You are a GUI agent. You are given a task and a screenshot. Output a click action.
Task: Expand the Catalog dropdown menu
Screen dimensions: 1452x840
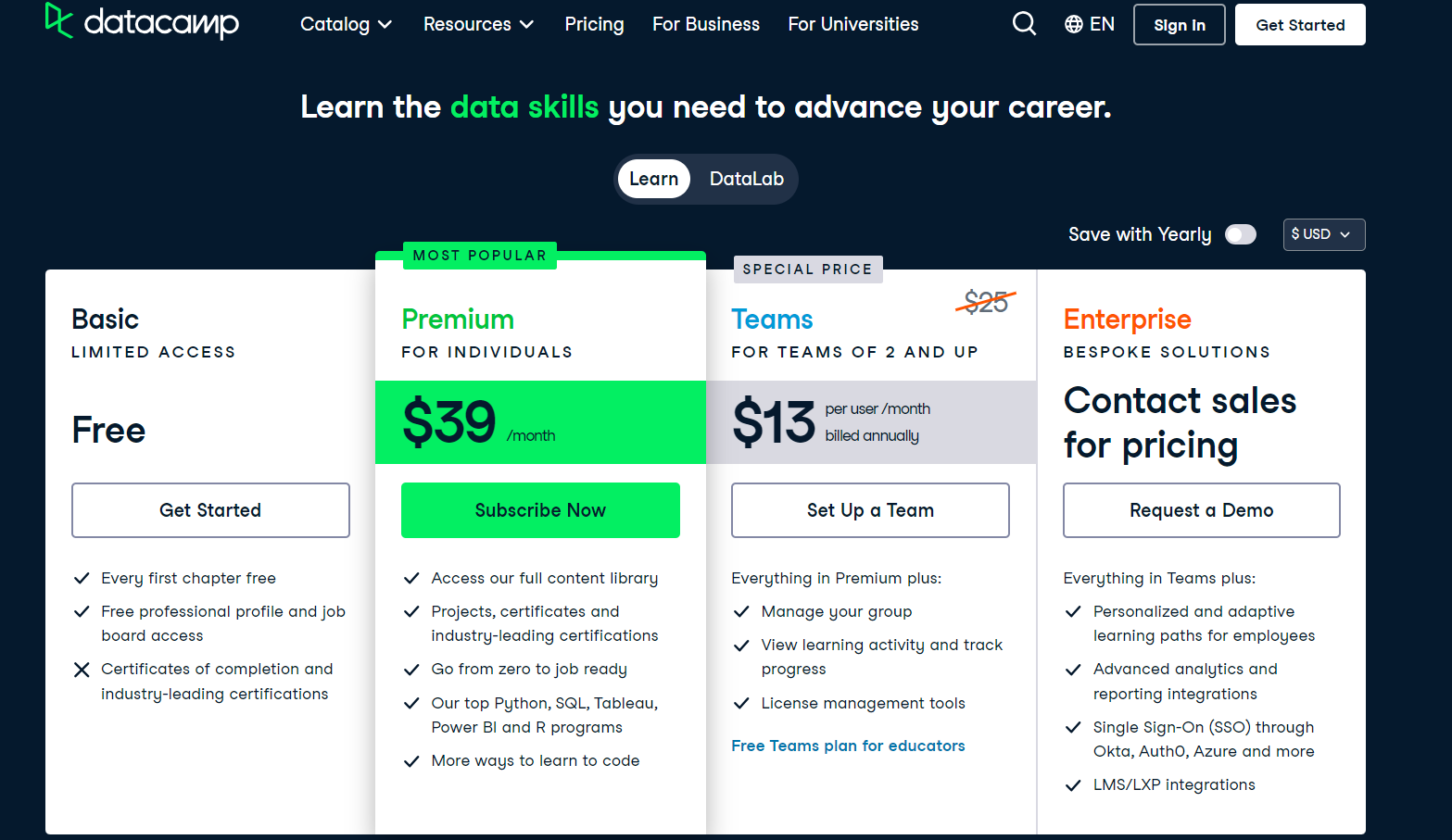click(346, 24)
